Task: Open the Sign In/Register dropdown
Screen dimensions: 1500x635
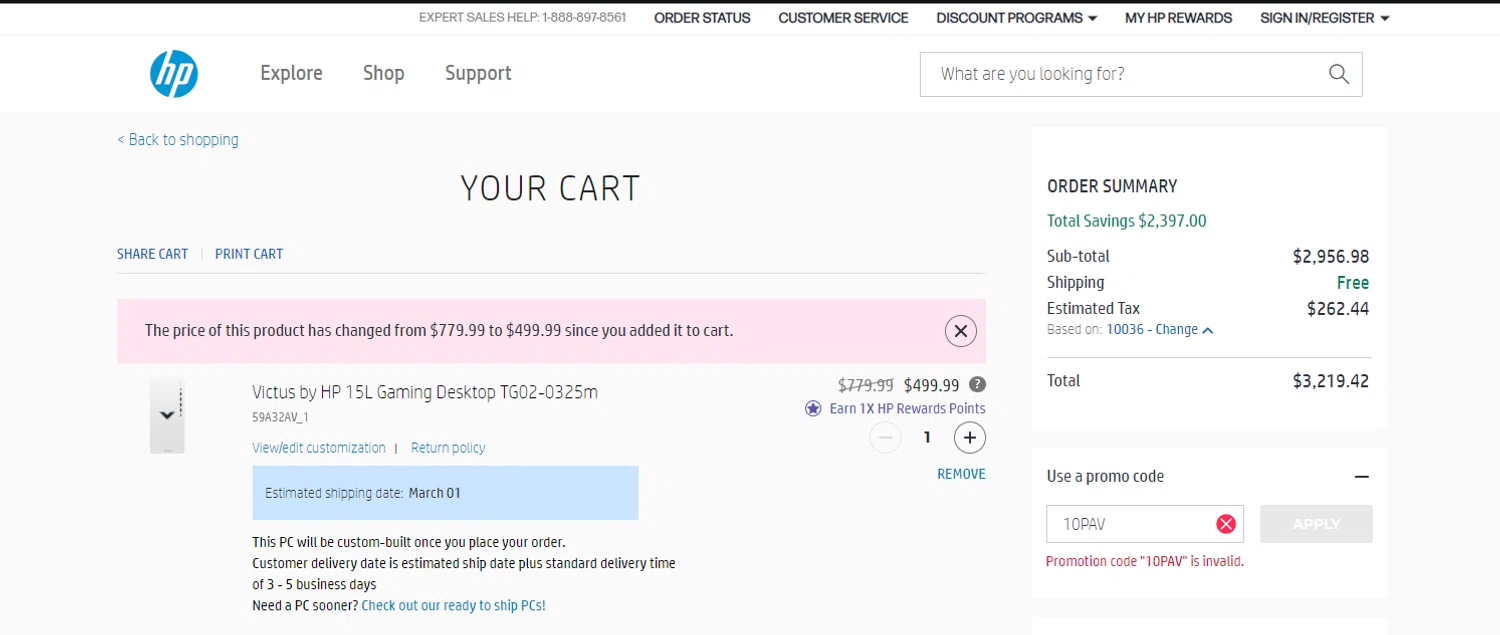Action: pyautogui.click(x=1324, y=18)
